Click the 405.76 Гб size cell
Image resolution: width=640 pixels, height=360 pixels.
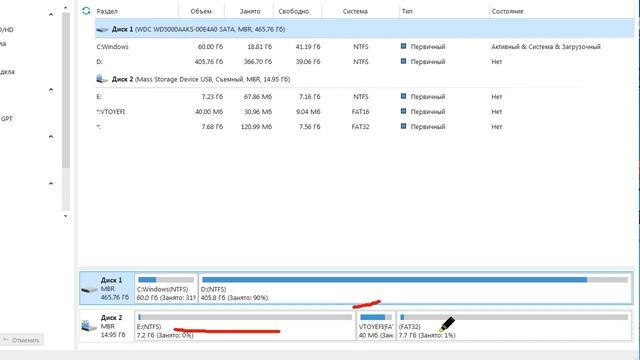pyautogui.click(x=209, y=62)
